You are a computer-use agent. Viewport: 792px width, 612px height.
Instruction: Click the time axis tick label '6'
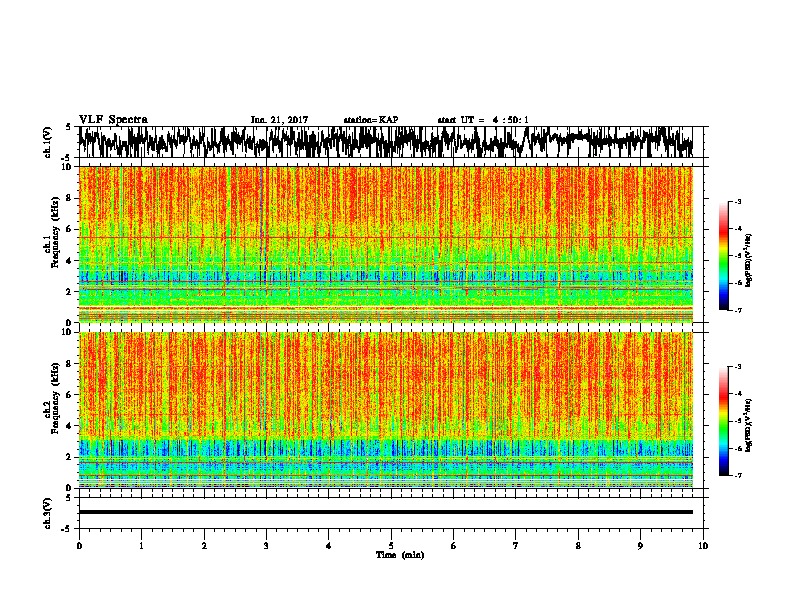[454, 546]
